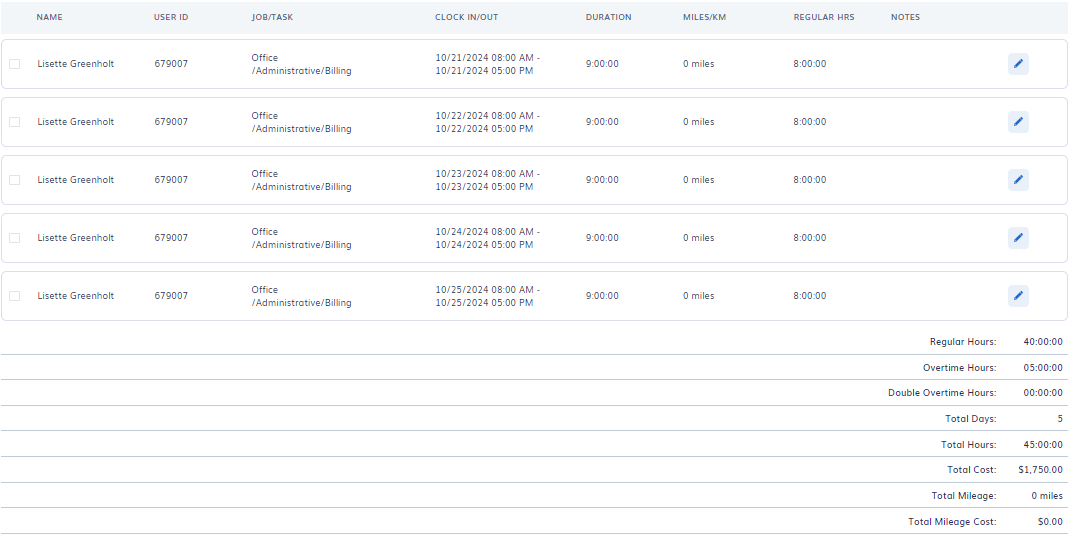This screenshot has height=535, width=1069.
Task: Edit the 10/23/2024 time entry pencil icon
Action: coord(1018,180)
